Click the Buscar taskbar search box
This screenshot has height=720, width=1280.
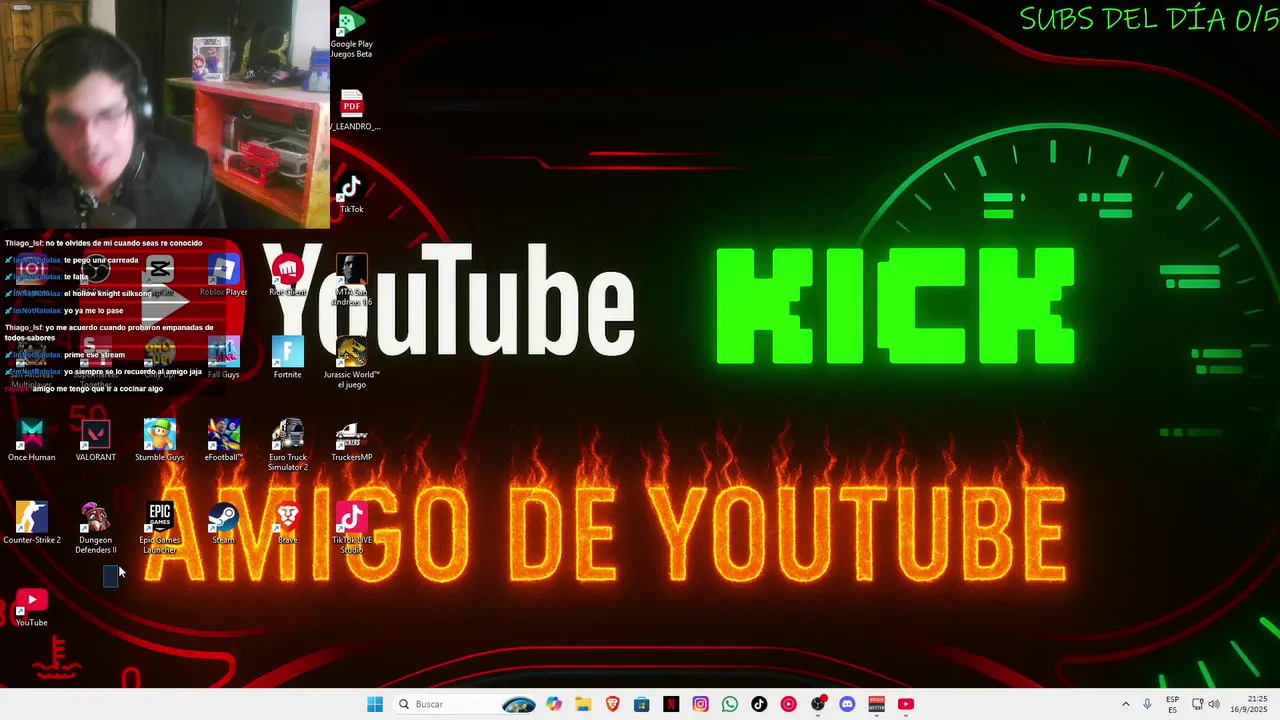468,704
